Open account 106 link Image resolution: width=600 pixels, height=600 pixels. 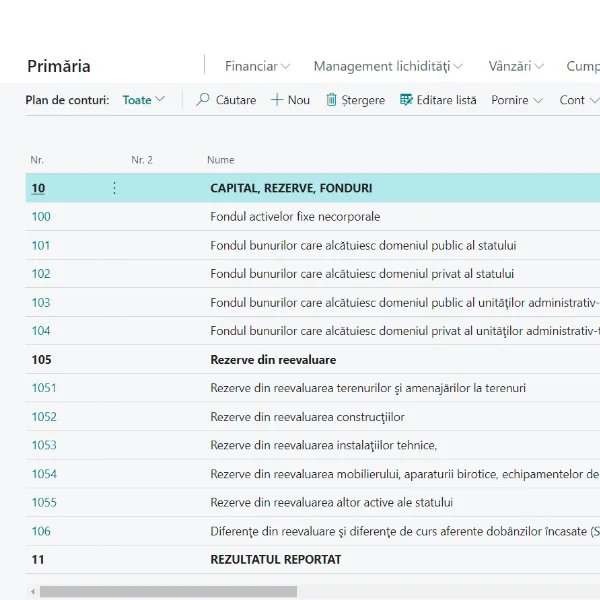41,531
